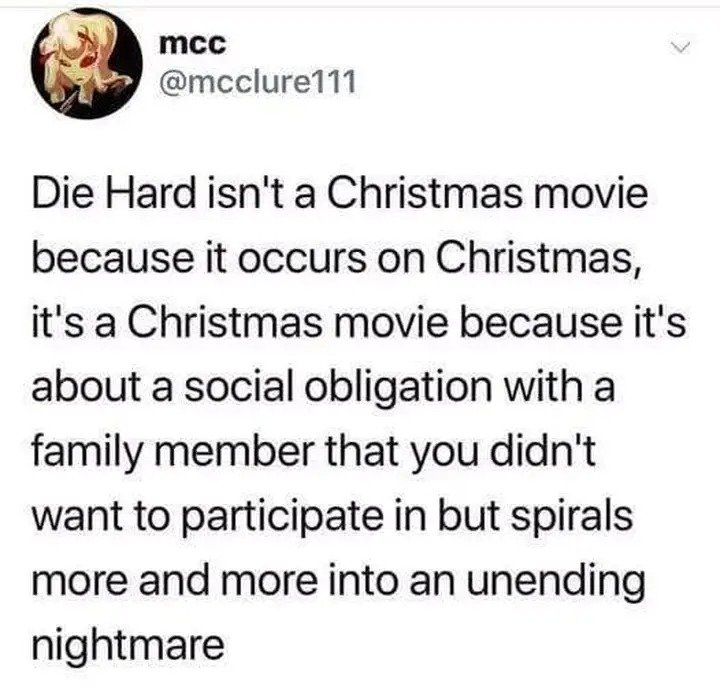Screen dimensions: 720x694
Task: Open the mcc profile avatar picture
Action: click(86, 64)
